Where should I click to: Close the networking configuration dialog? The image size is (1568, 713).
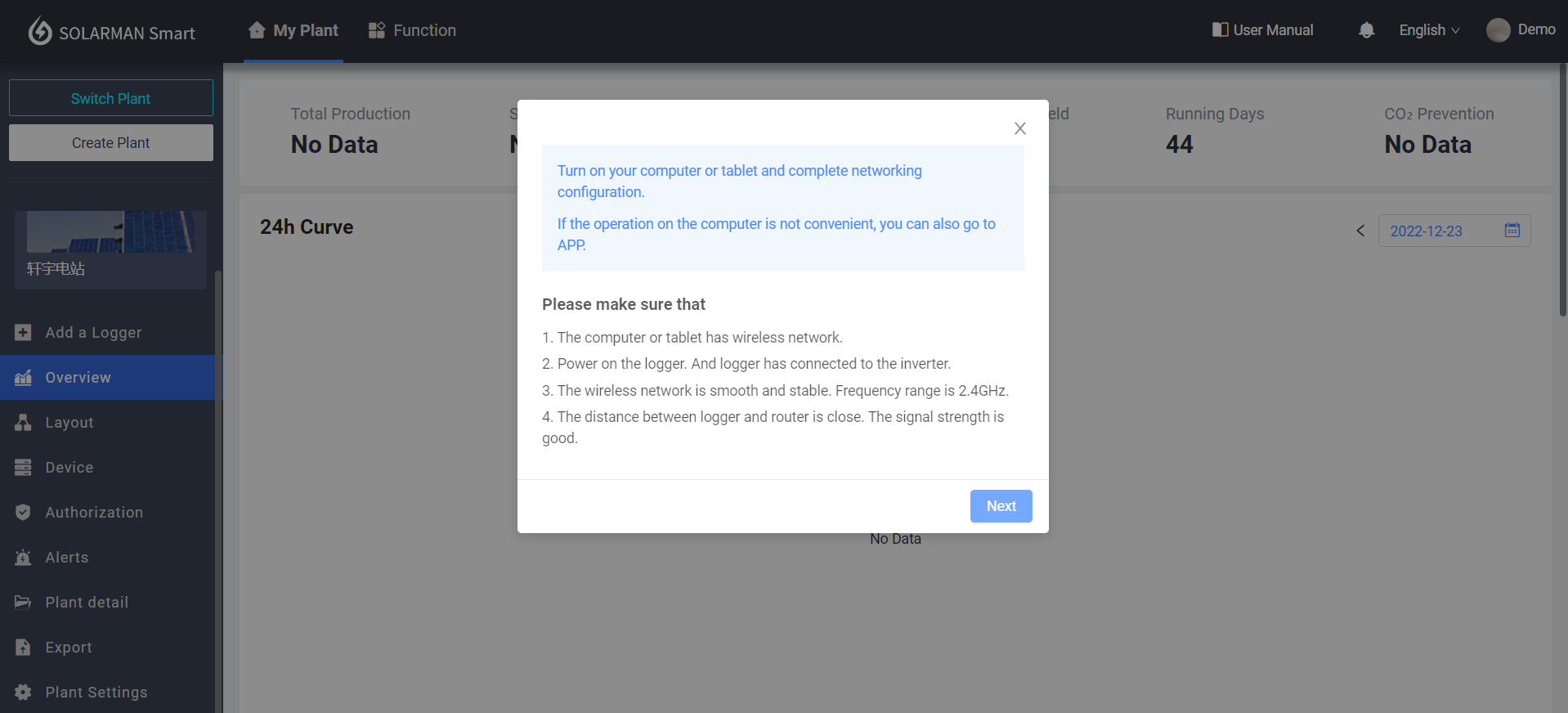pos(1019,128)
